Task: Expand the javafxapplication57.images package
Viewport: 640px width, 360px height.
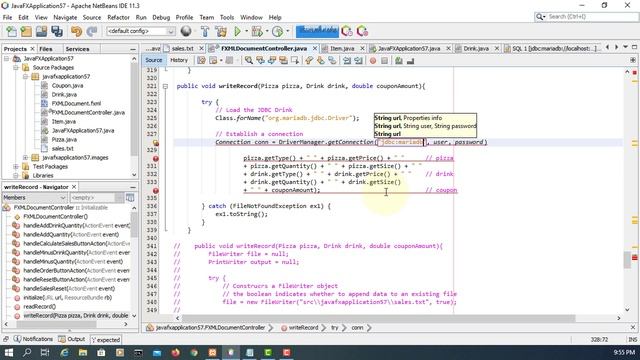Action: [x=25, y=158]
